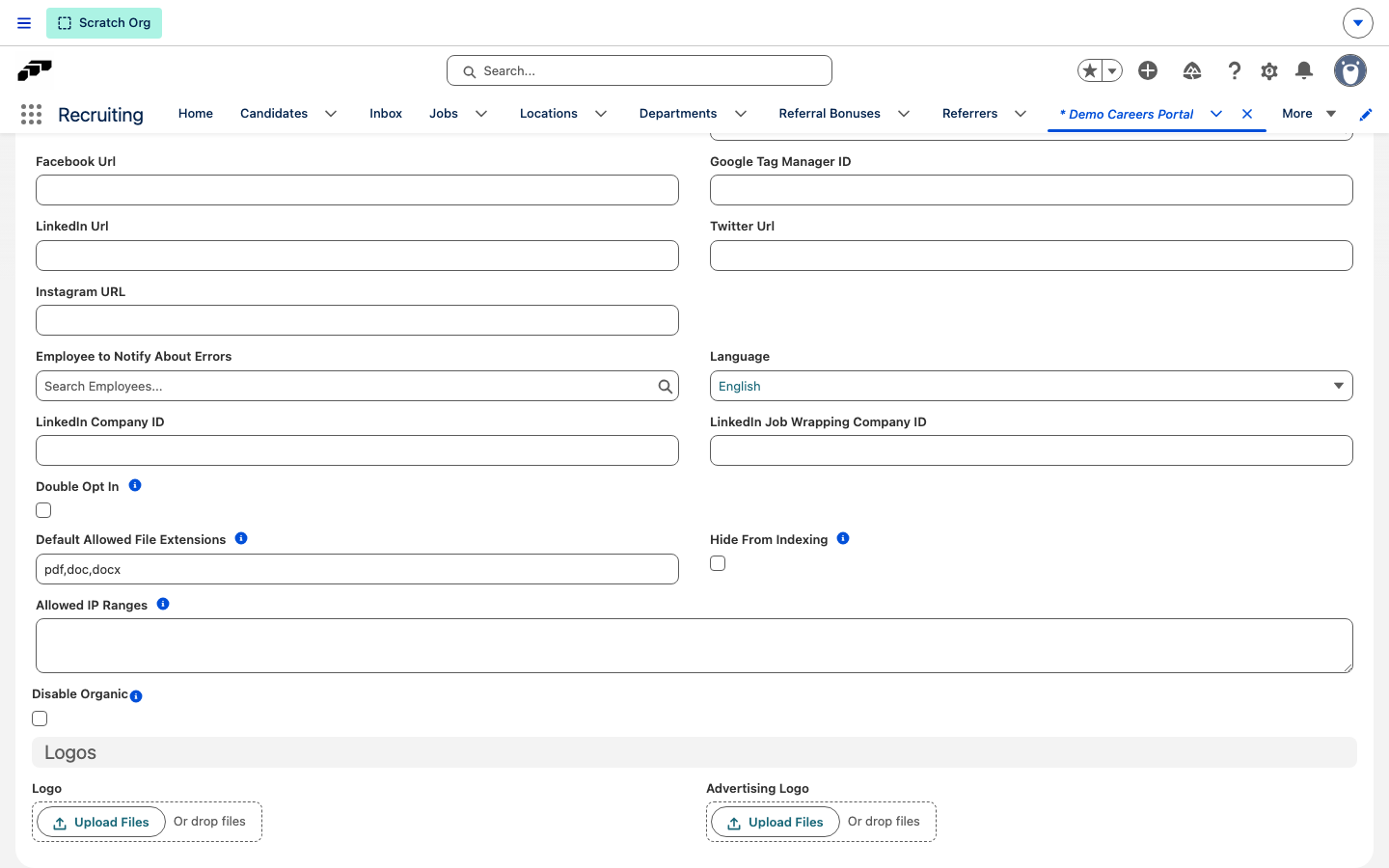Go to the Home tab
Viewport: 1389px width, 868px height.
click(196, 114)
